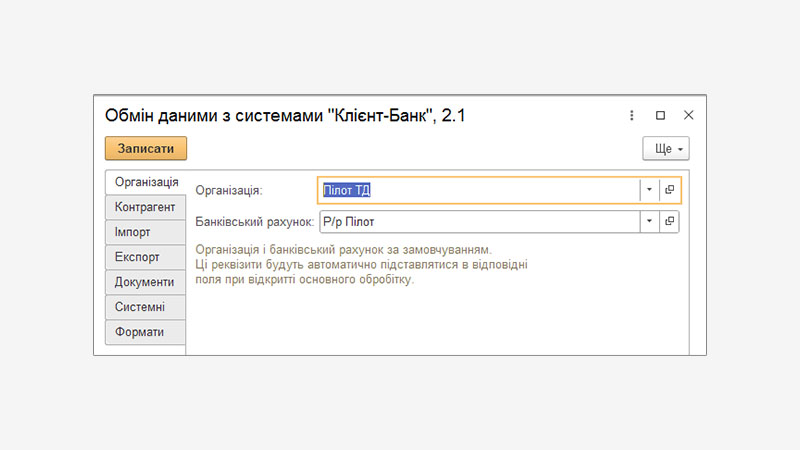The image size is (800, 450).
Task: Open the Organization record with the open-form icon
Action: click(x=669, y=190)
